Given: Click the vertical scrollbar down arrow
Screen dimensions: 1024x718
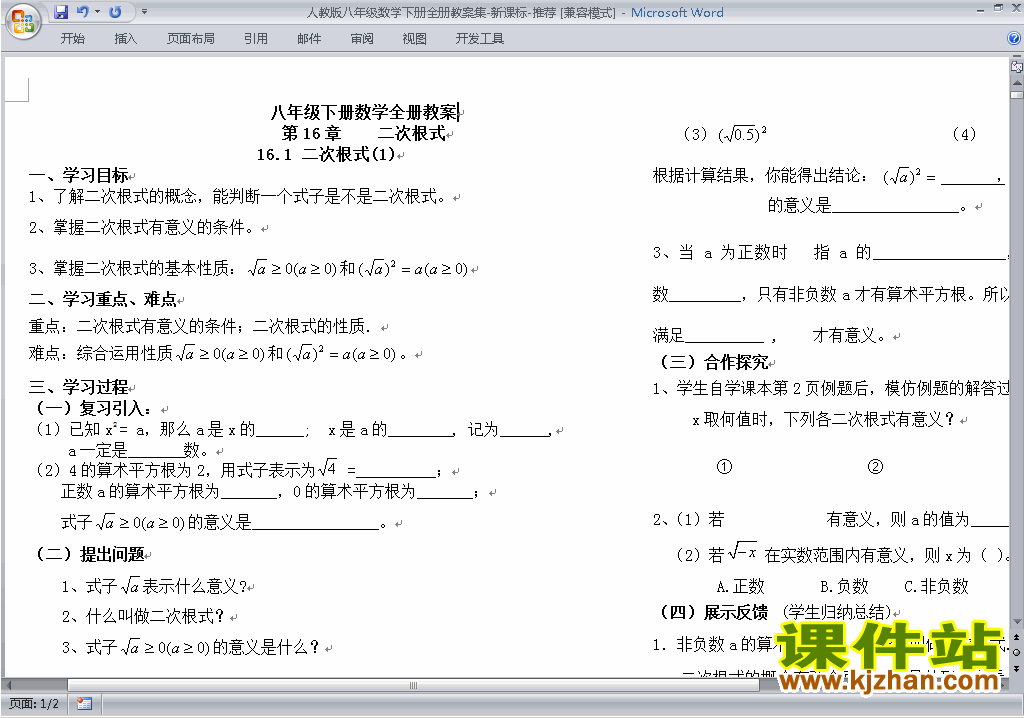Looking at the screenshot, I should pos(1017,622).
